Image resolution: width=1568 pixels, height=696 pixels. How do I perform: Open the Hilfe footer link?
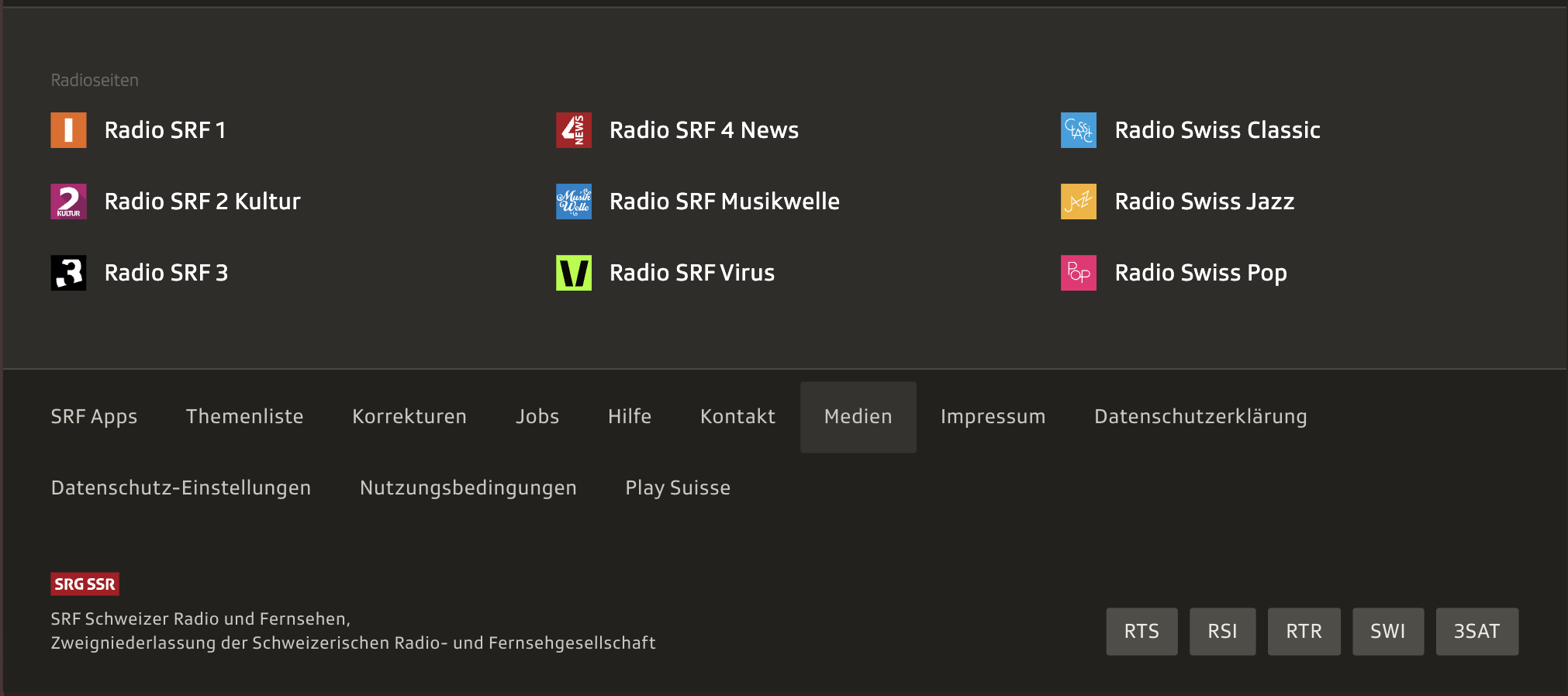(x=630, y=417)
